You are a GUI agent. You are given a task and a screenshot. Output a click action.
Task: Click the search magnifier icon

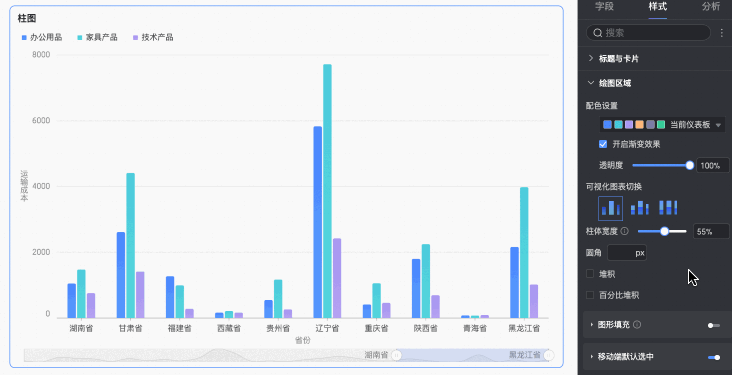[x=598, y=33]
